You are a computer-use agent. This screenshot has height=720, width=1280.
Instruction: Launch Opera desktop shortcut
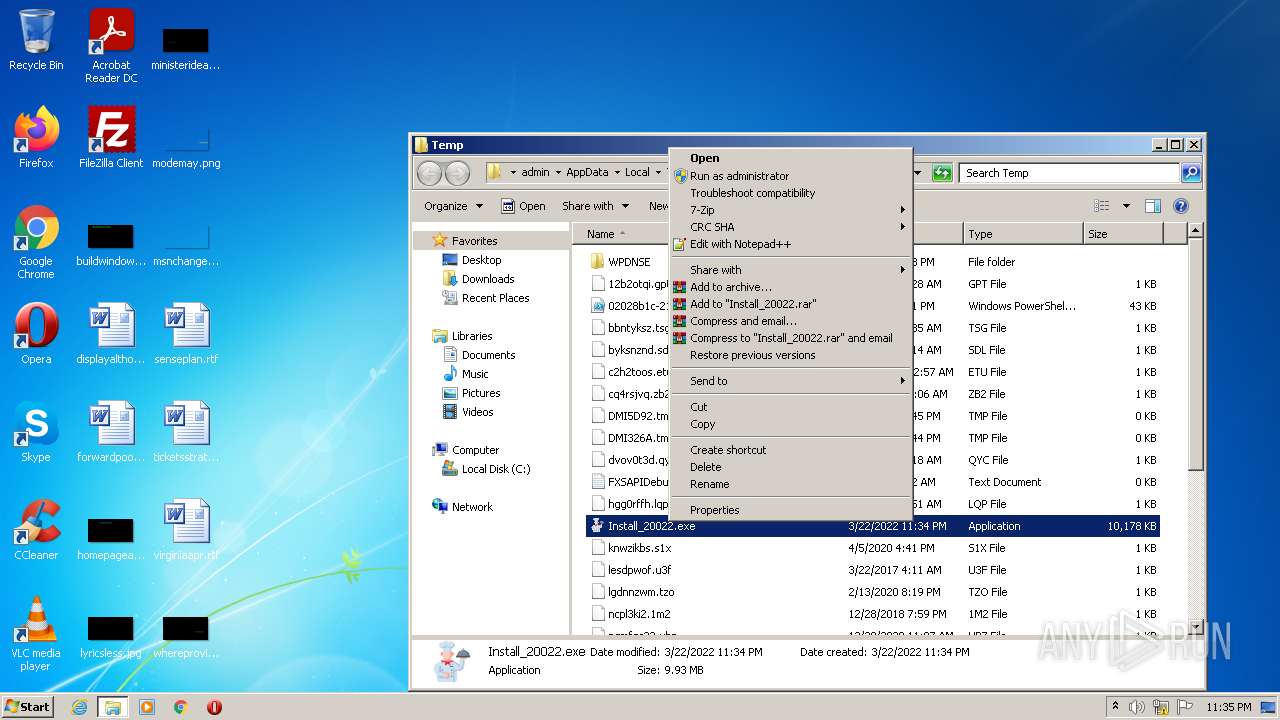[36, 334]
